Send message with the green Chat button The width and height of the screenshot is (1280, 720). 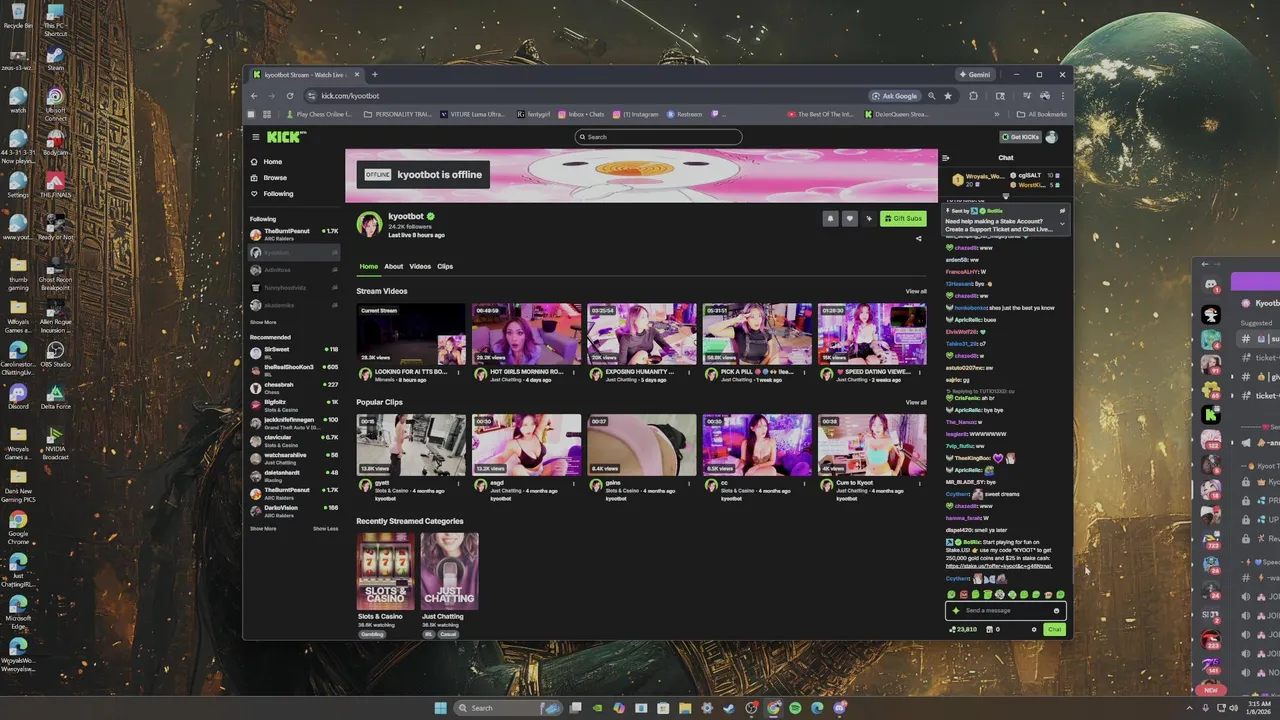pyautogui.click(x=1054, y=629)
